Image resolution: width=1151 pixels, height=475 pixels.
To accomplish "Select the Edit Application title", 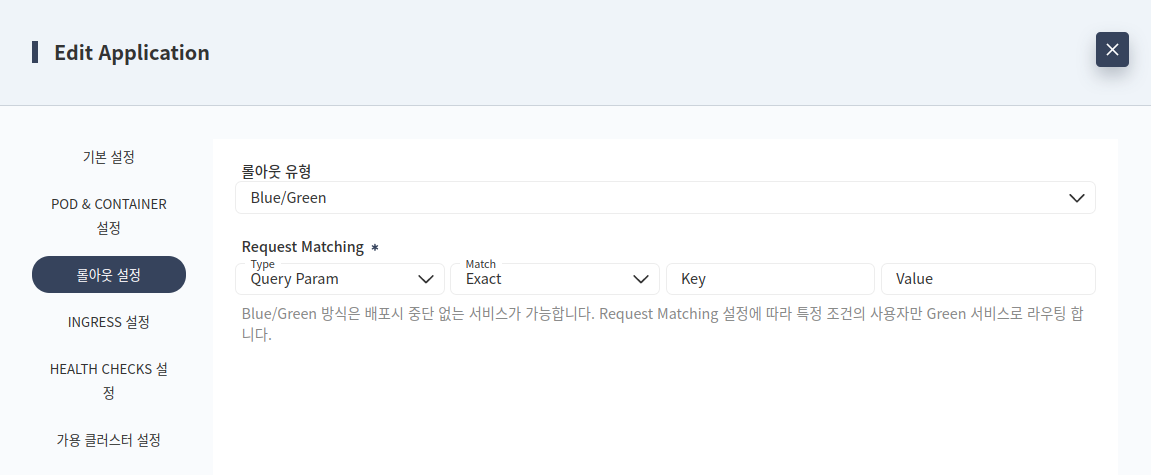I will coord(131,53).
